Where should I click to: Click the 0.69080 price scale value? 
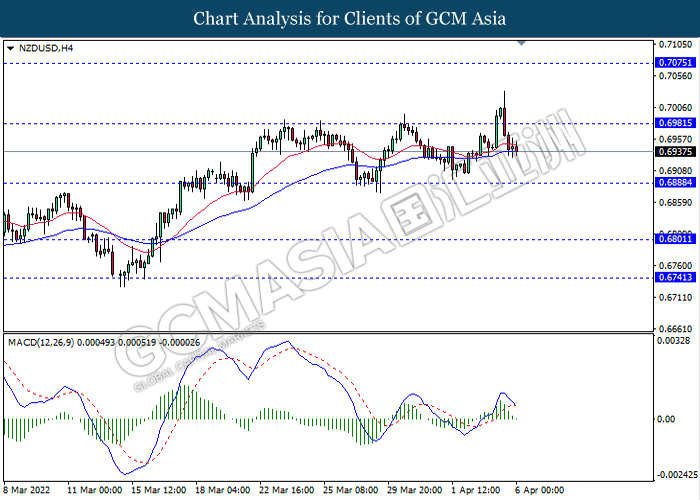pos(675,171)
